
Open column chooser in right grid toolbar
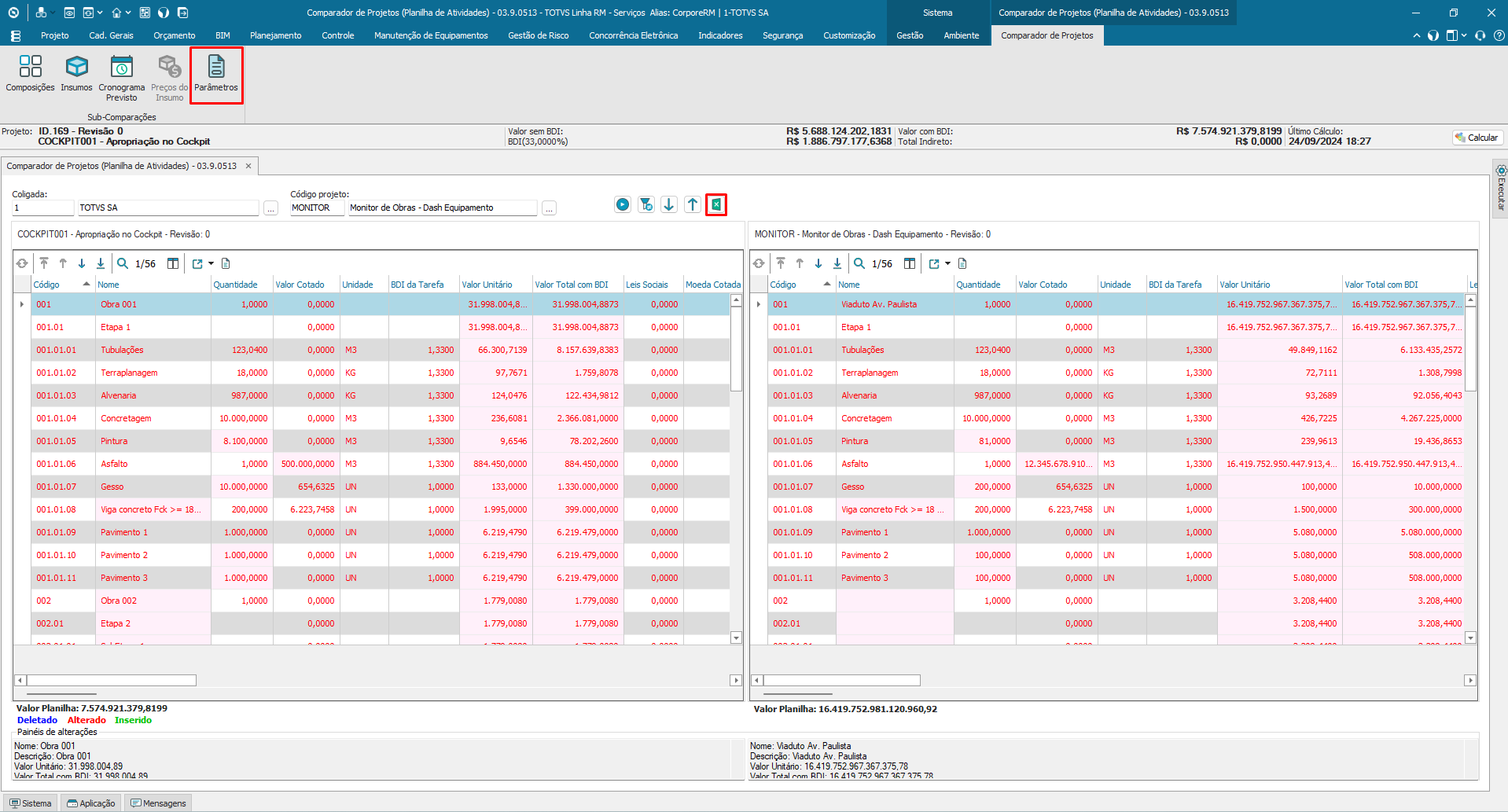coord(910,263)
